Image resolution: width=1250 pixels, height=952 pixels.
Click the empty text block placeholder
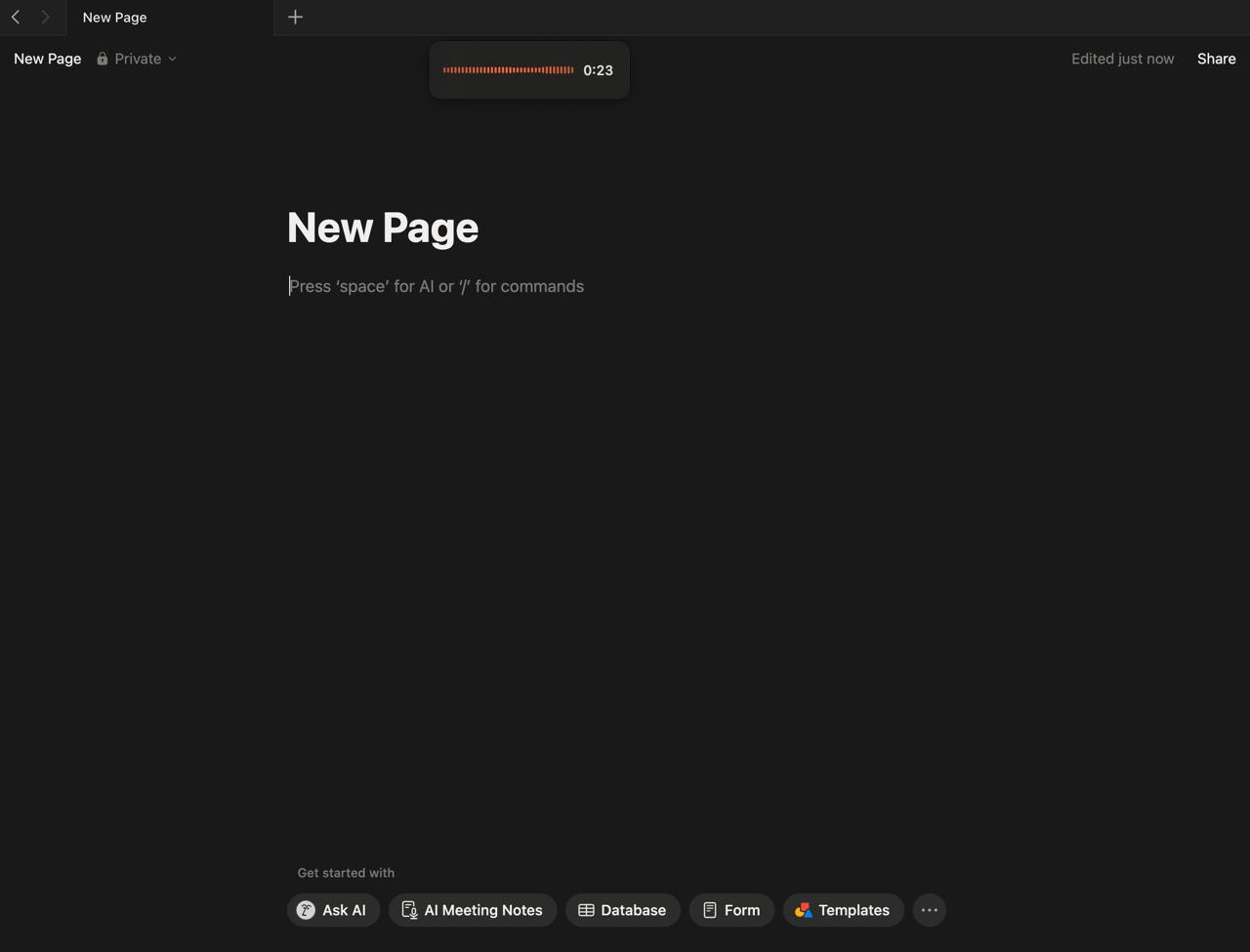click(x=437, y=286)
